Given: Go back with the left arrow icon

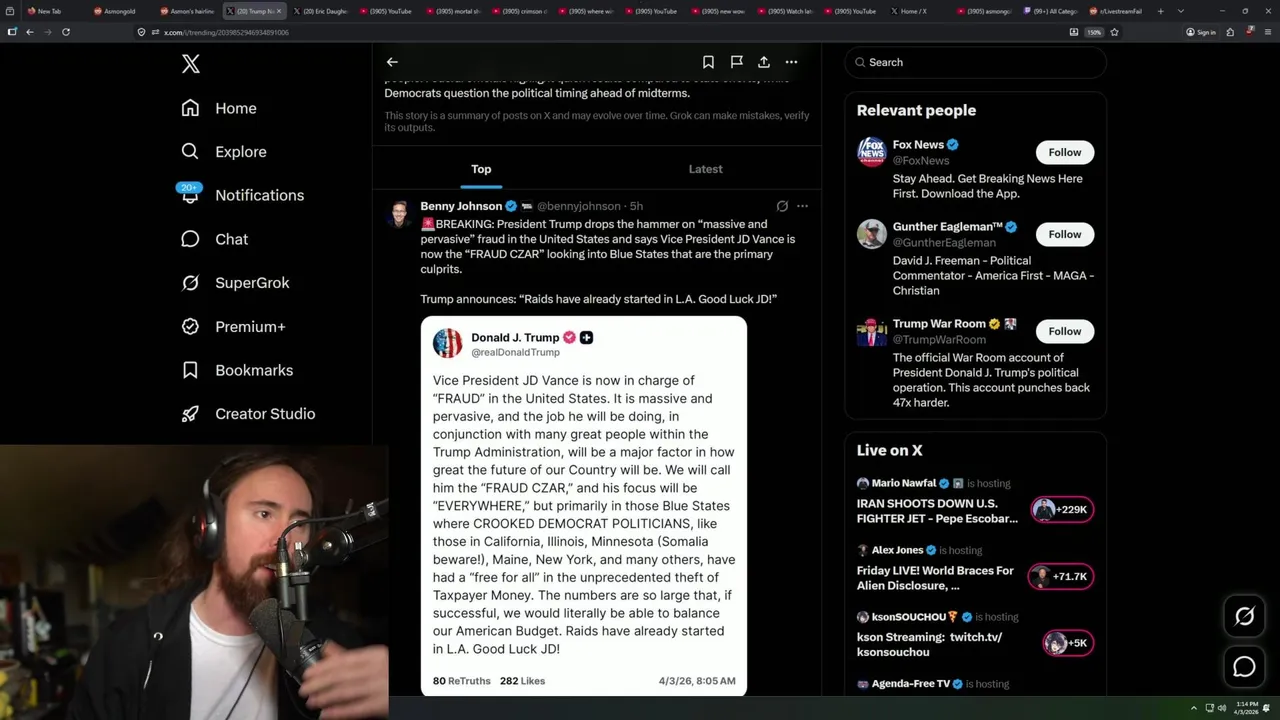Looking at the screenshot, I should [x=392, y=62].
